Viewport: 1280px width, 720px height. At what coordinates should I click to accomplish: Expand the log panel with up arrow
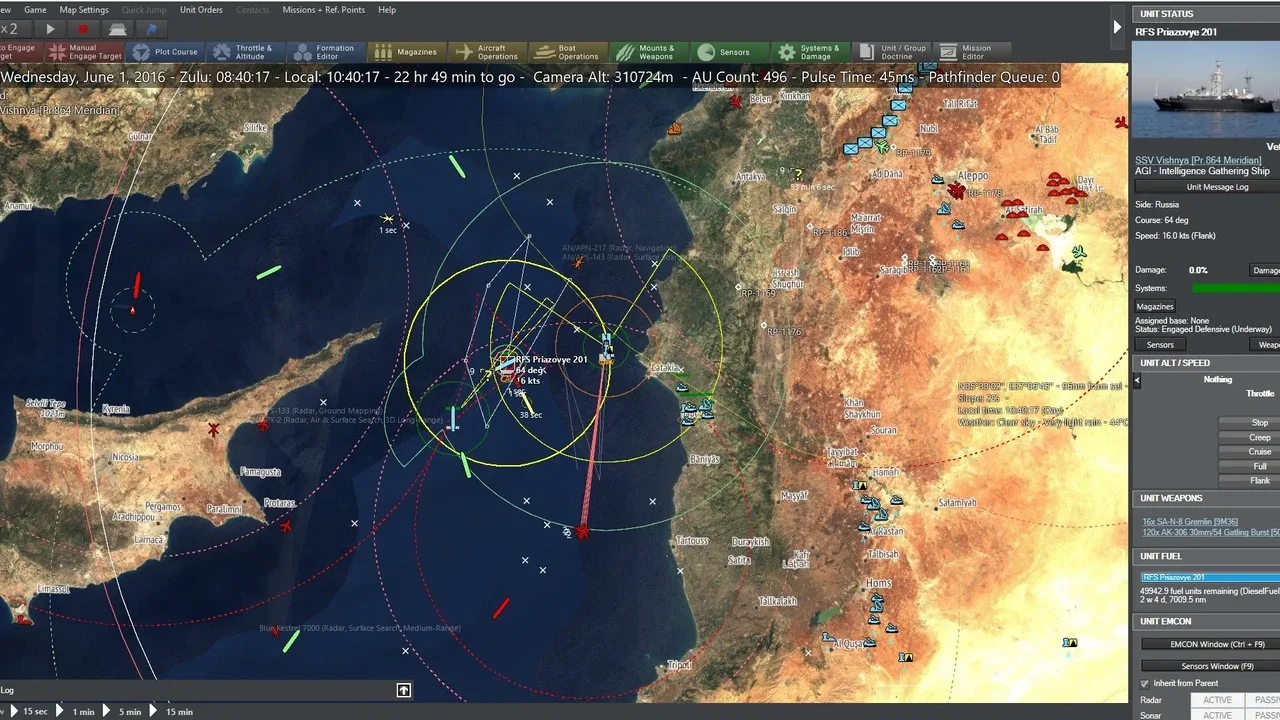[x=403, y=690]
